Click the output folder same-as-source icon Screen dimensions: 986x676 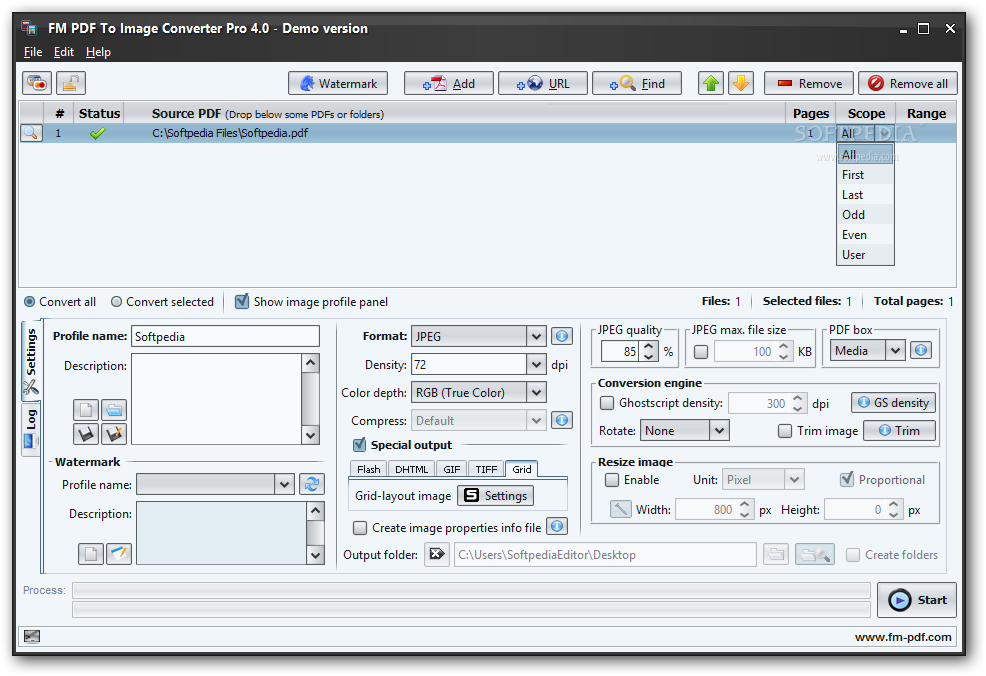(437, 554)
